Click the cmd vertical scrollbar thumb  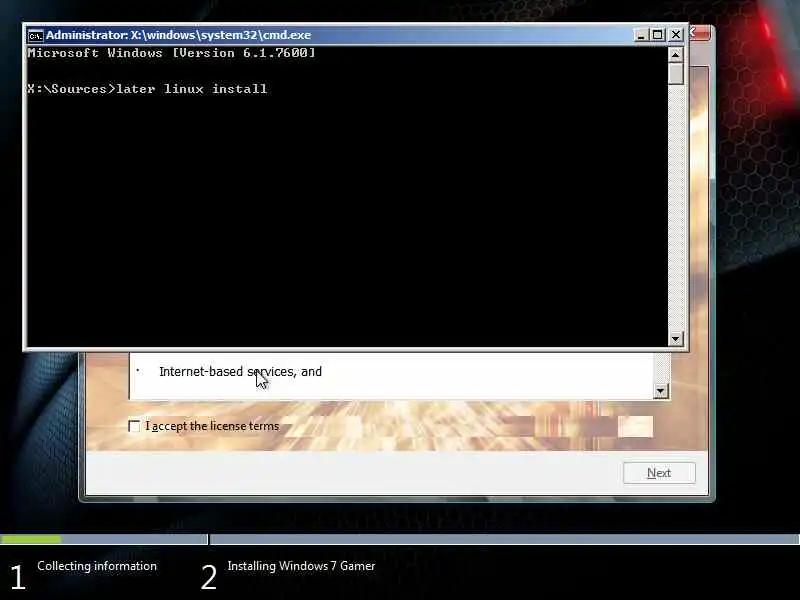(676, 73)
